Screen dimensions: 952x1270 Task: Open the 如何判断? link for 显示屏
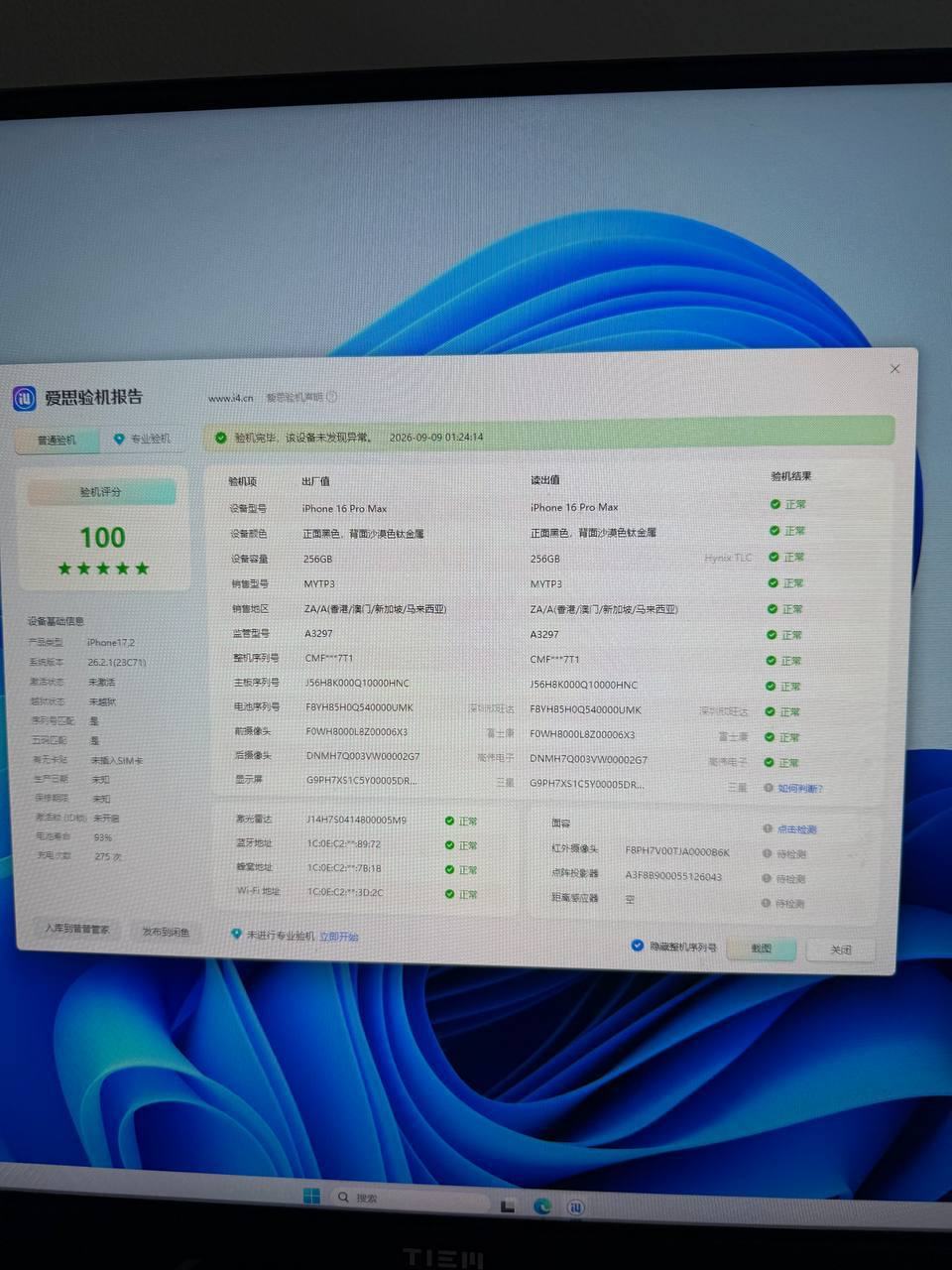(799, 789)
